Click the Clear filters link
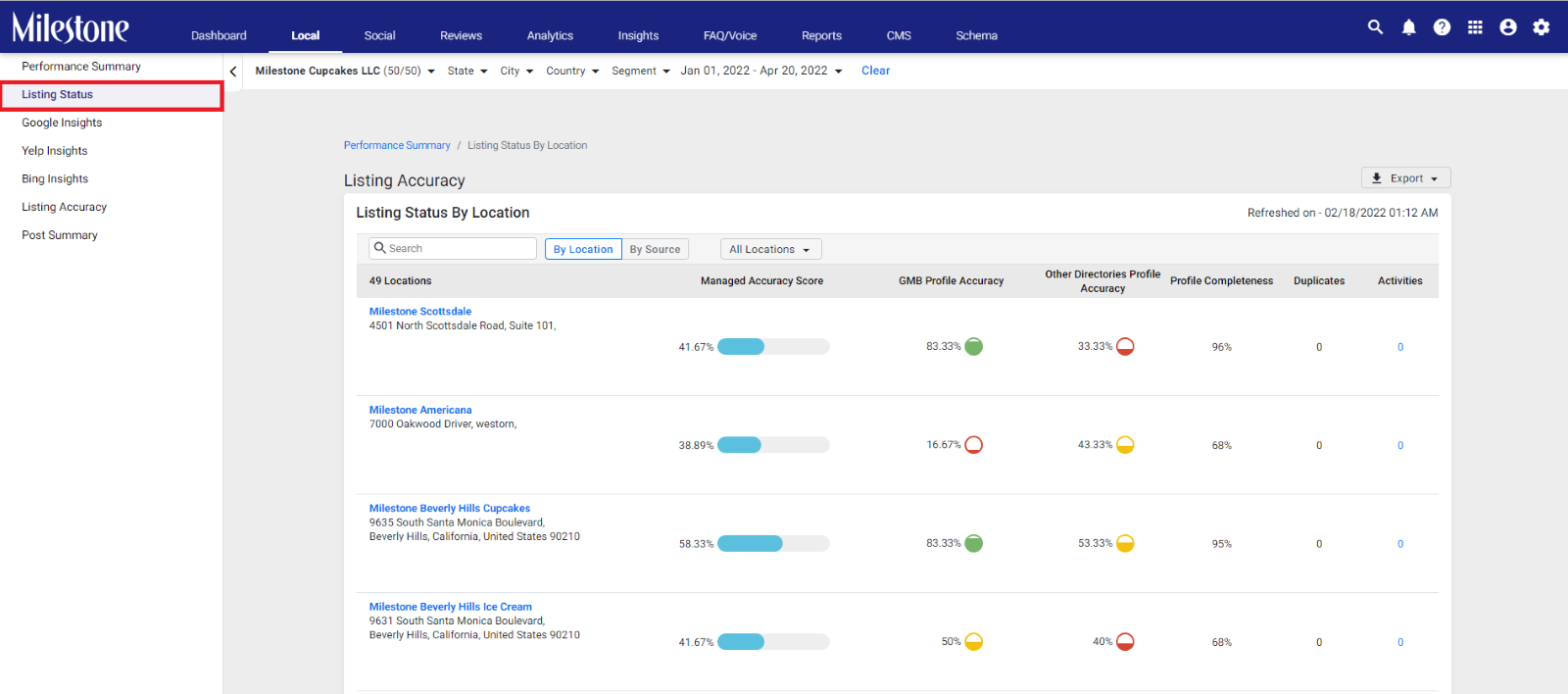 click(x=875, y=71)
